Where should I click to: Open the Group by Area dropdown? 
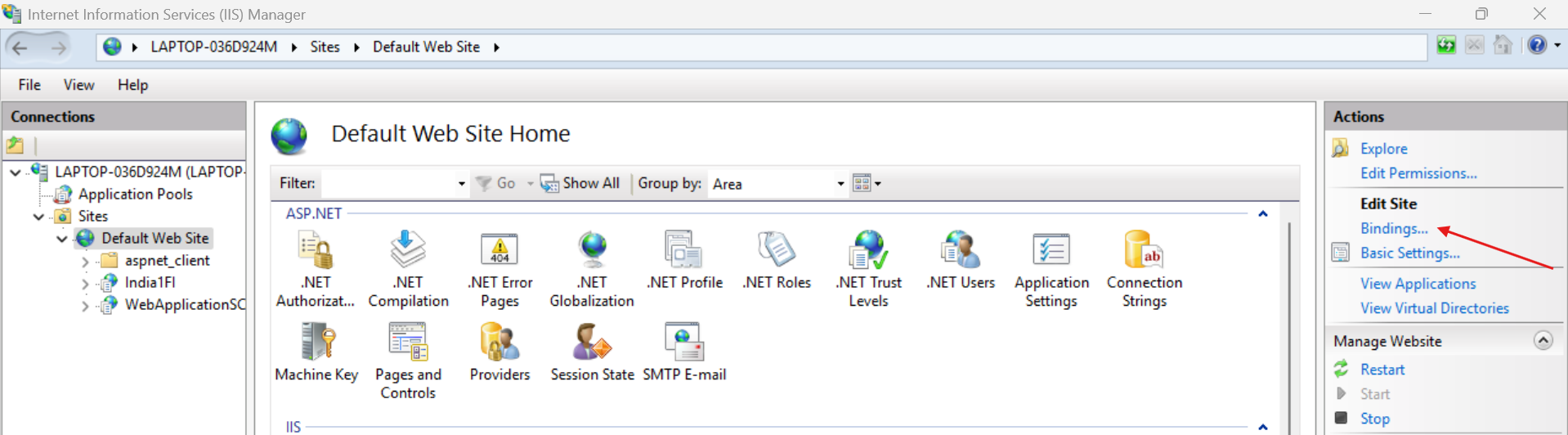pyautogui.click(x=840, y=184)
